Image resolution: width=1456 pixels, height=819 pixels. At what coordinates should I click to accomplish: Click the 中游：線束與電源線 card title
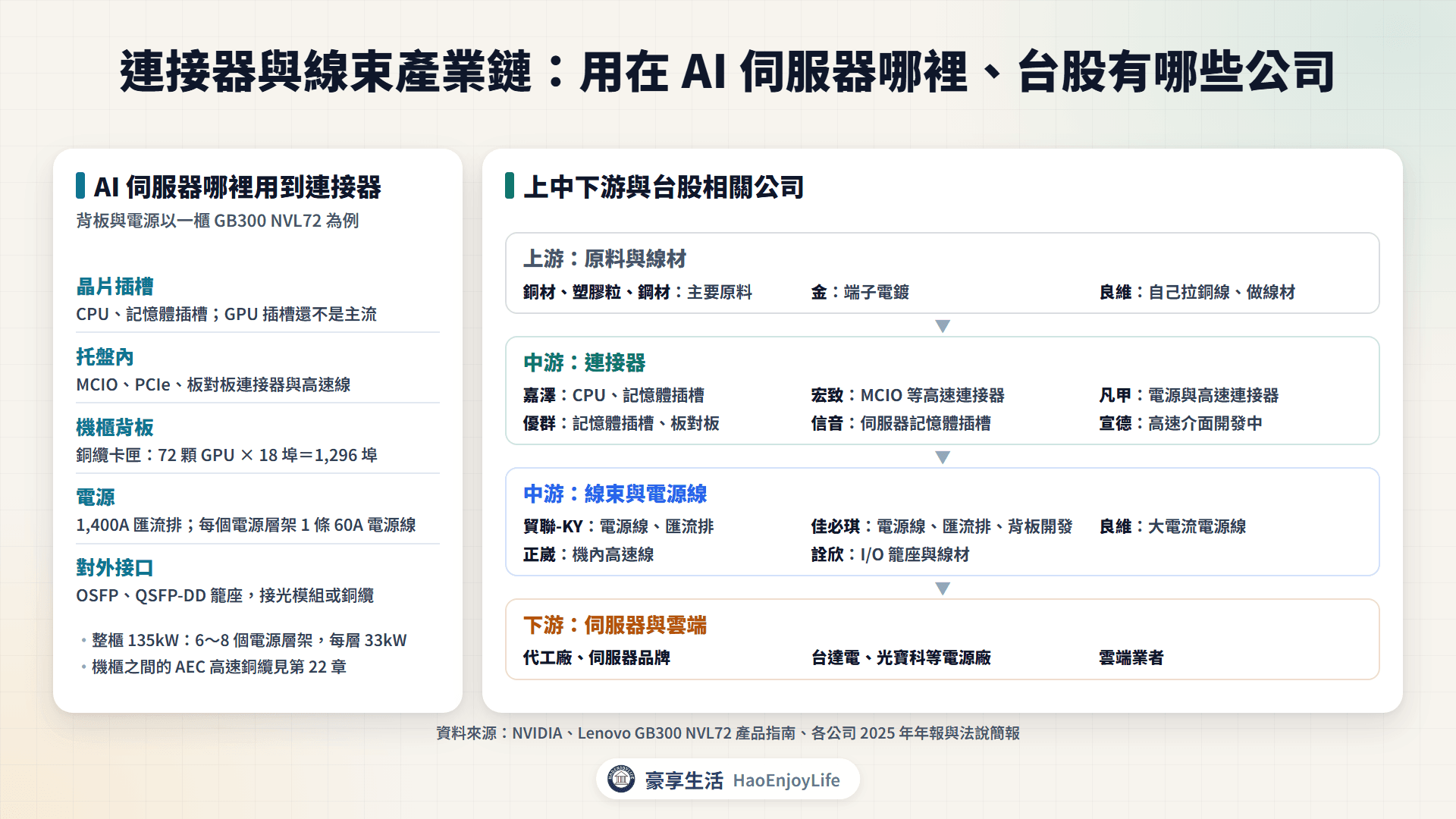[615, 494]
